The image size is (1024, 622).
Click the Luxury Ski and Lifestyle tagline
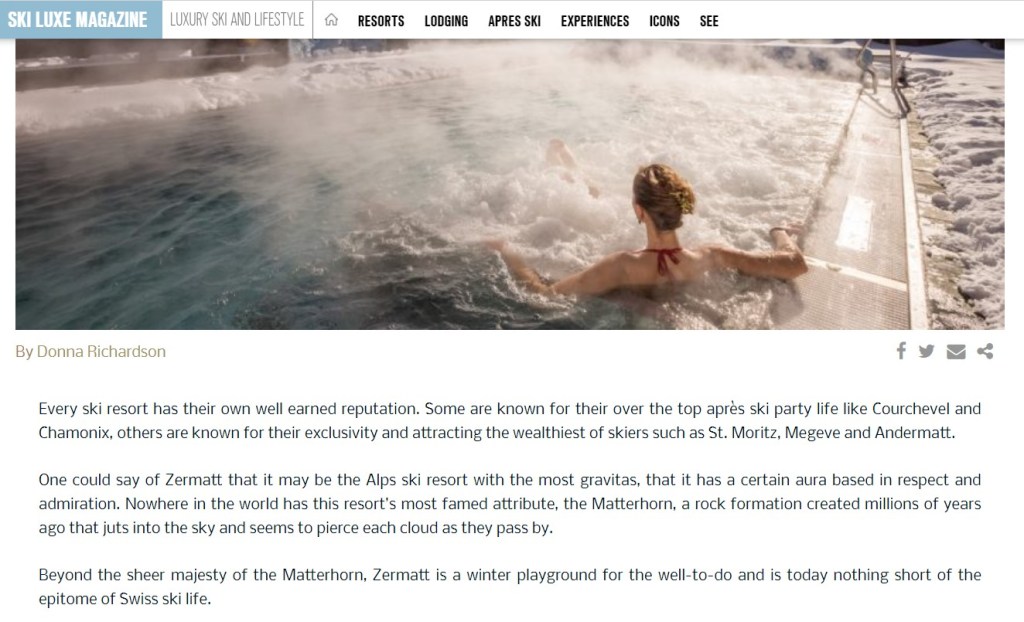tap(237, 20)
